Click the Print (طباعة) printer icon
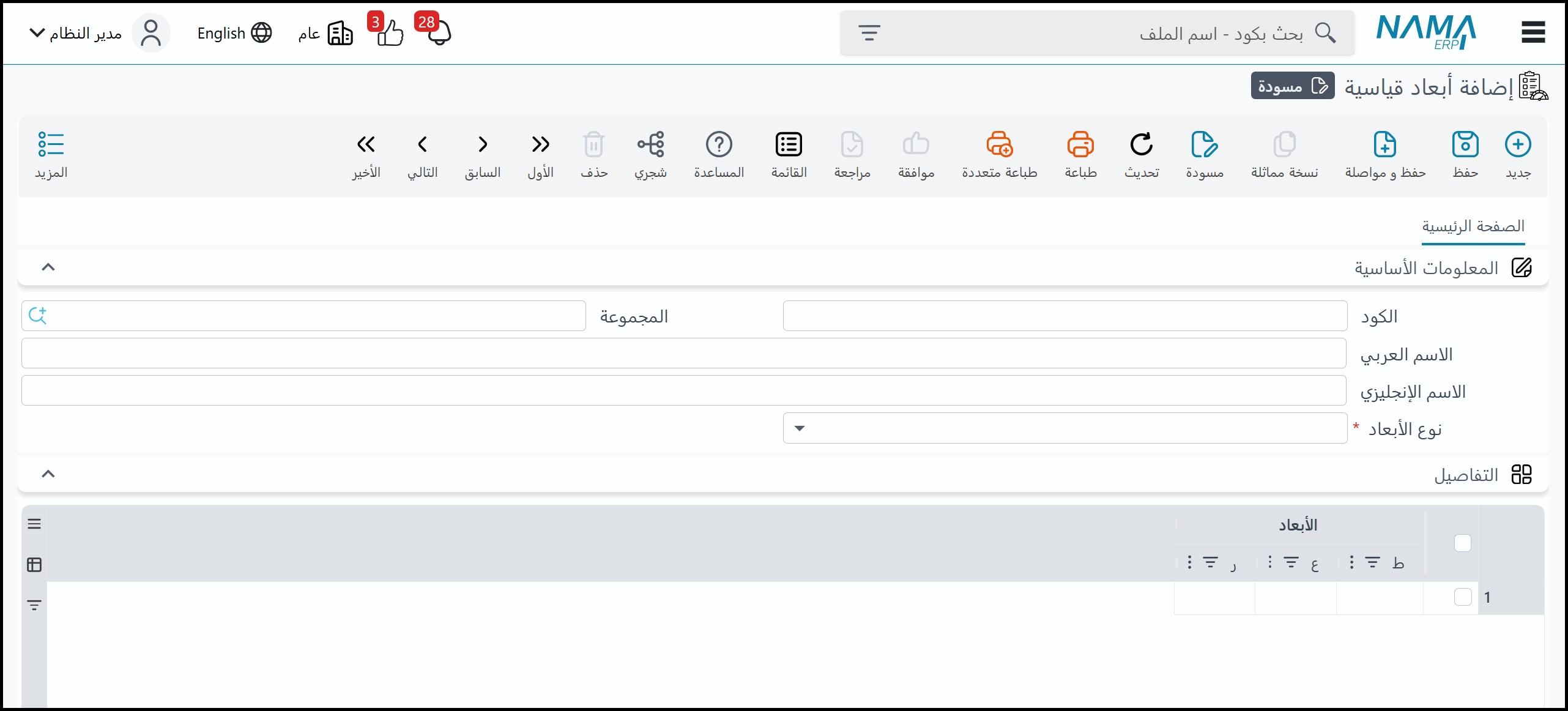1568x711 pixels. (x=1080, y=145)
